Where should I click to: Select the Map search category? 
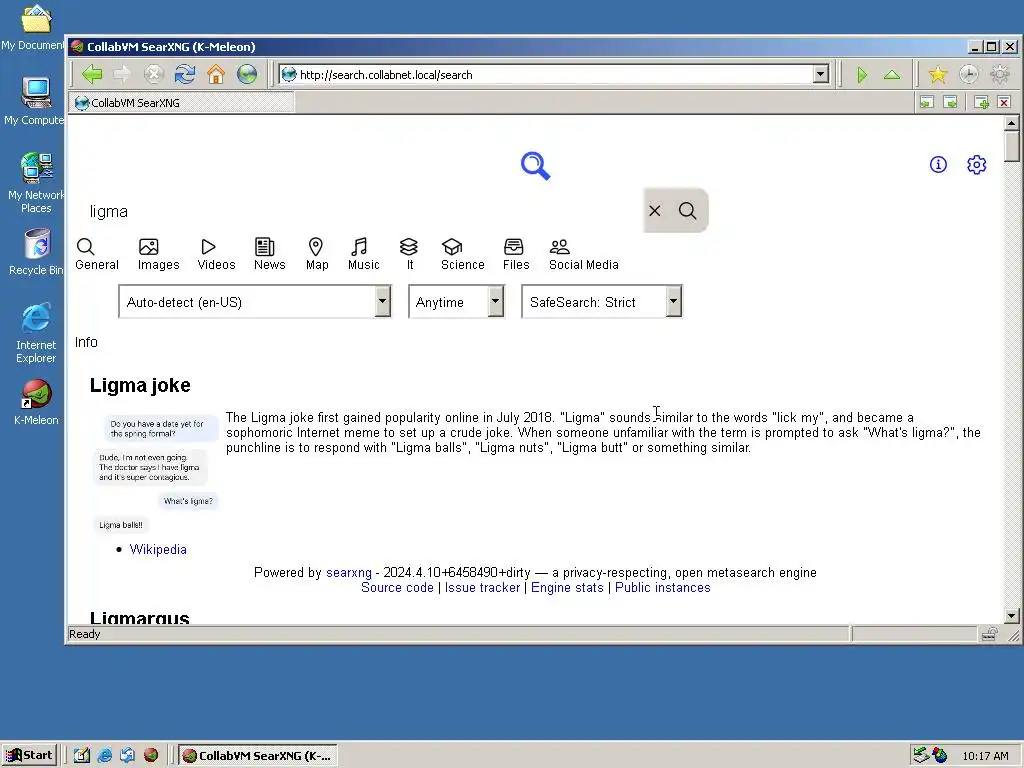317,254
